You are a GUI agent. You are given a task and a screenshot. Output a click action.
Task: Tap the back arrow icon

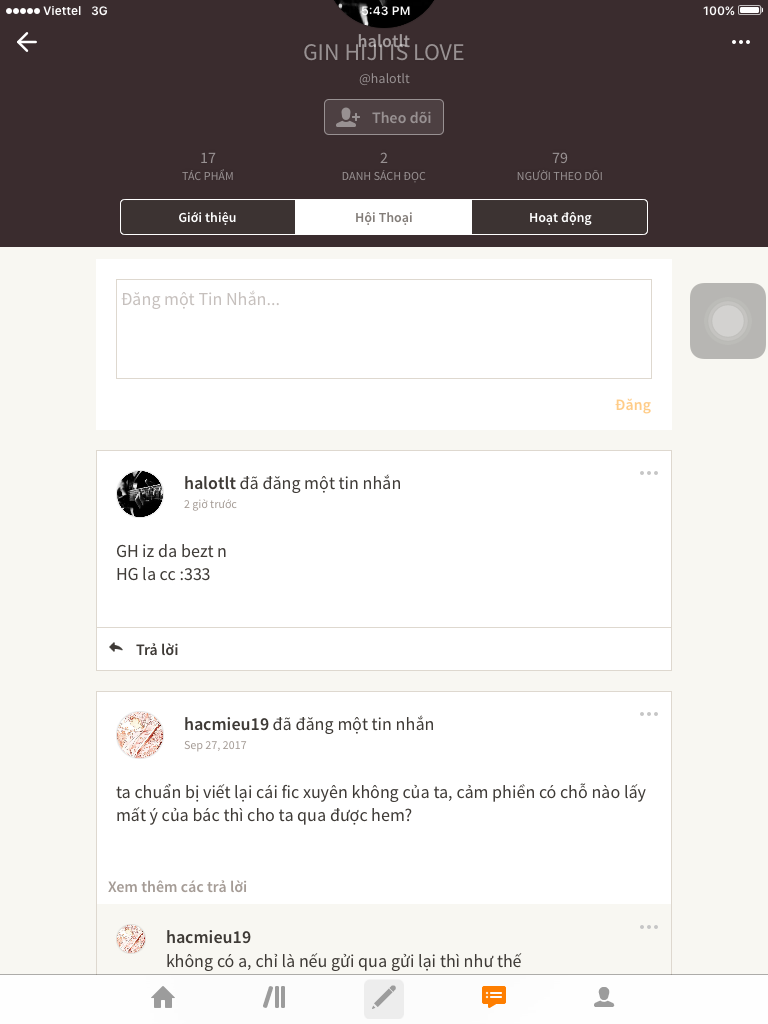coord(27,42)
